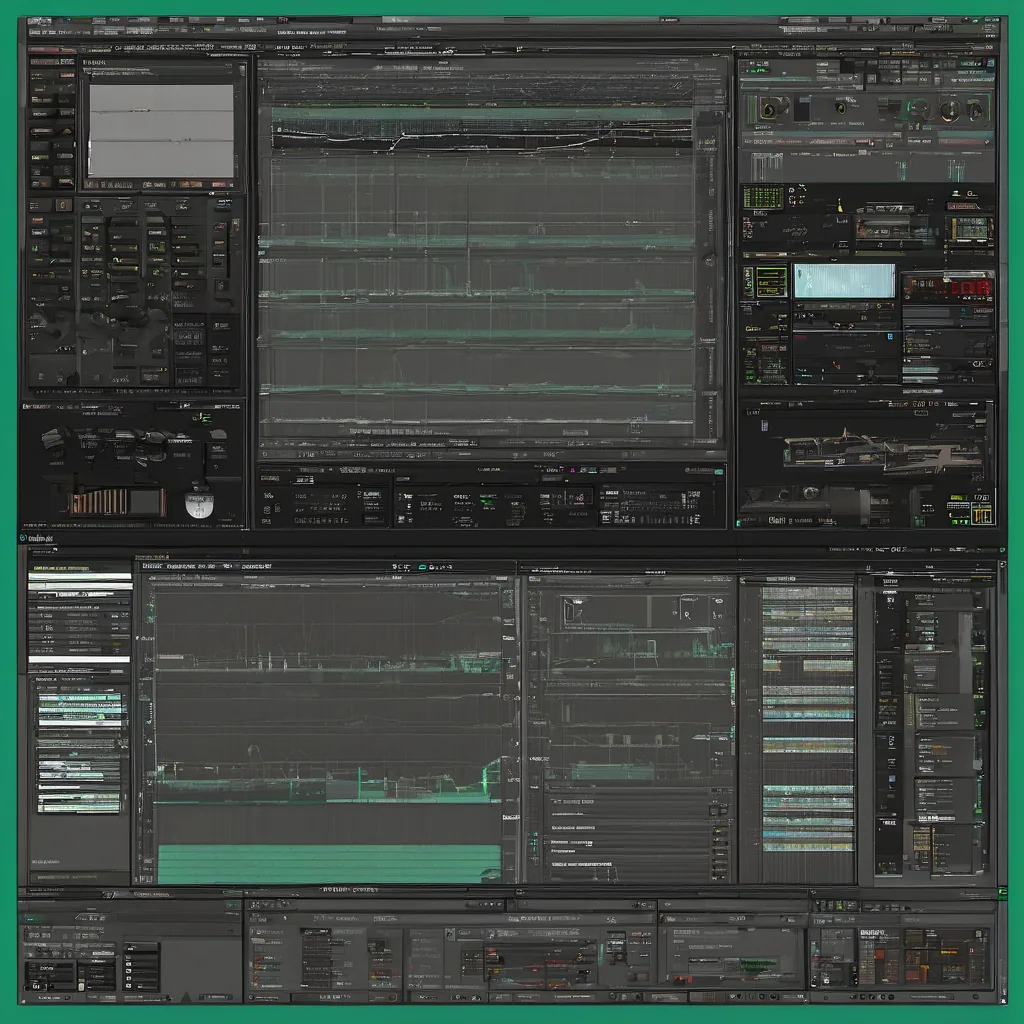Click the green level meter grid icon
Viewport: 1024px width, 1024px height.
[763, 196]
